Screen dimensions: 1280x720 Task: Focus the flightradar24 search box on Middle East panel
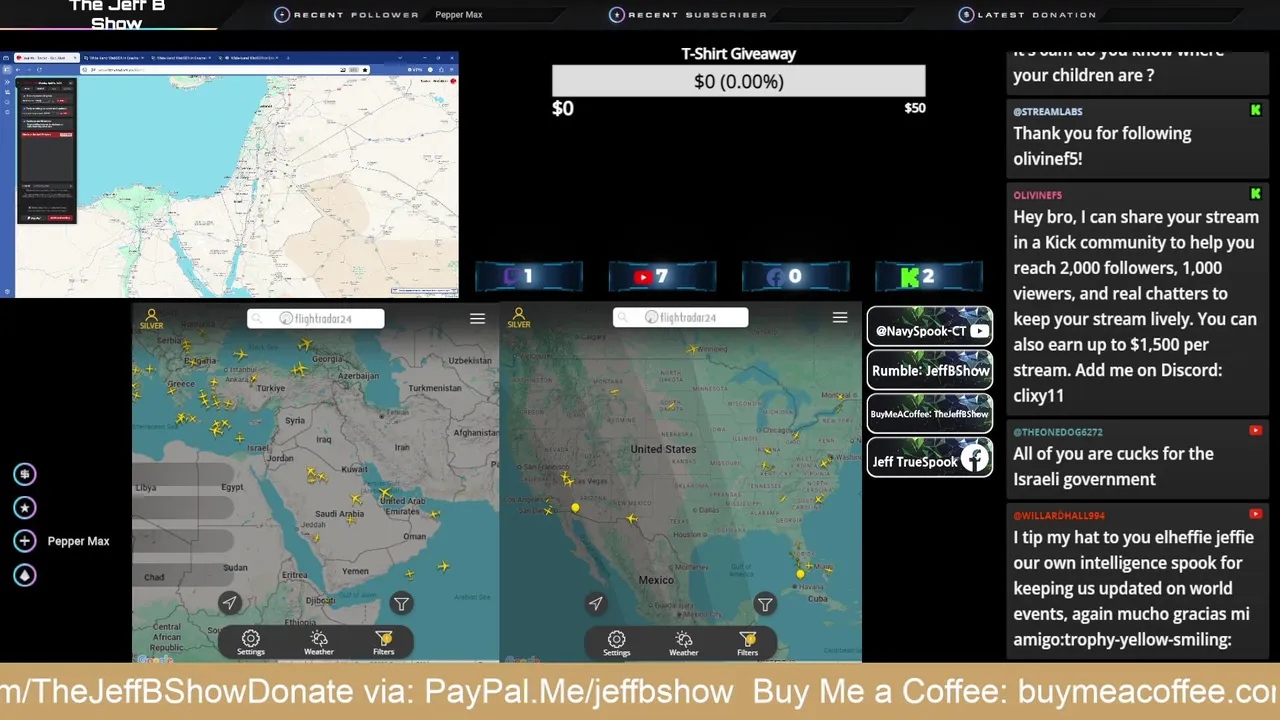pos(316,318)
